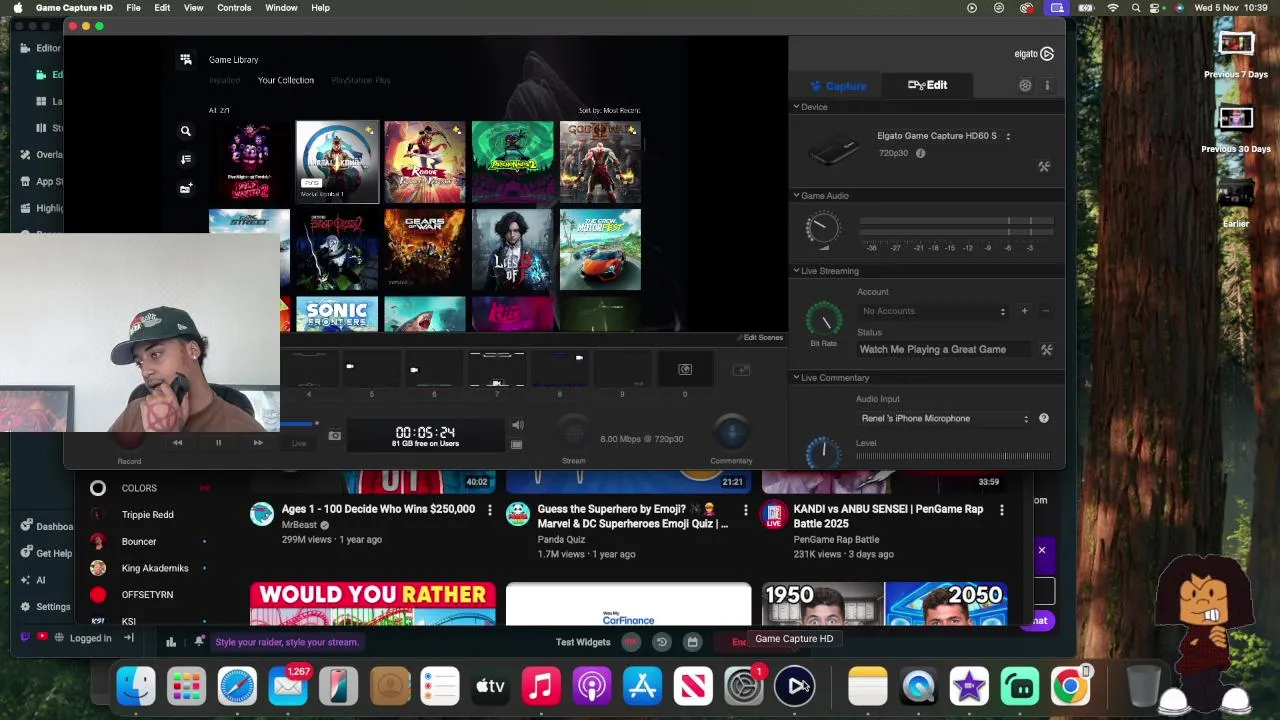Open the sort list icon in the Game Library sidebar
This screenshot has width=1280, height=720.
185,159
